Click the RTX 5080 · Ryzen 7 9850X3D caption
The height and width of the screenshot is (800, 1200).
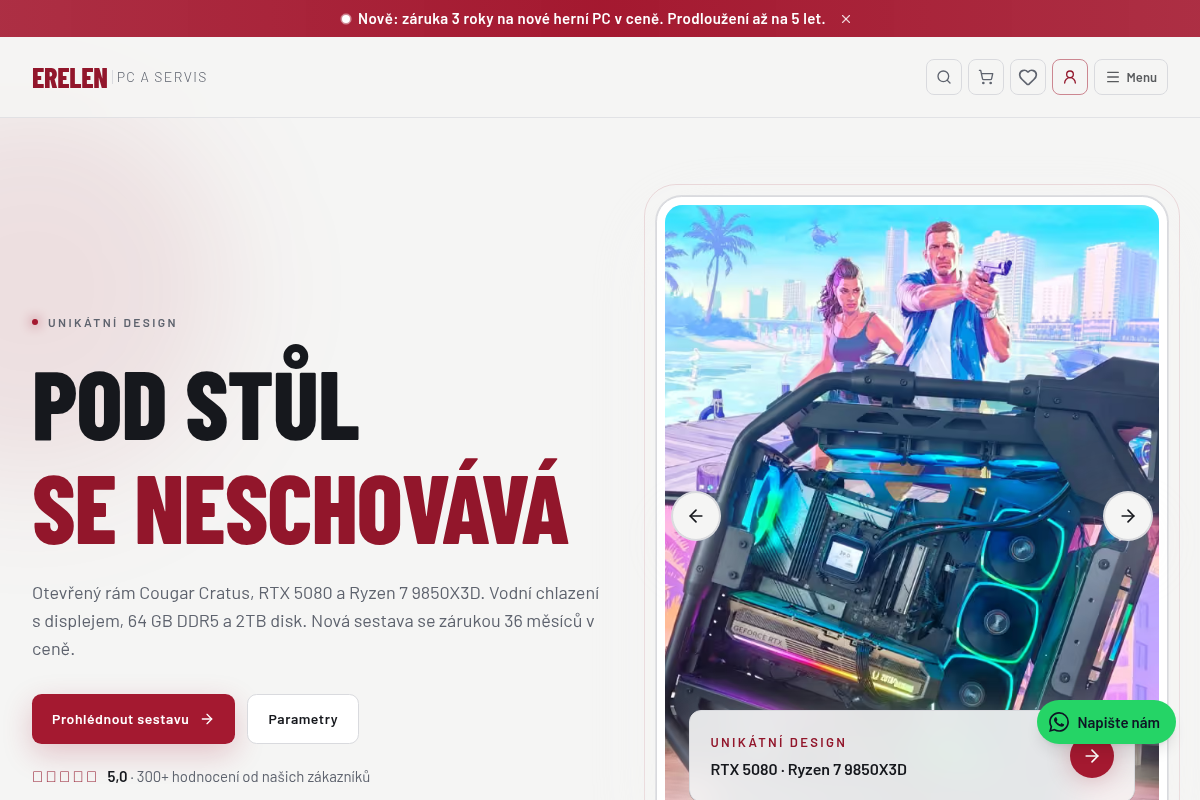pos(809,770)
